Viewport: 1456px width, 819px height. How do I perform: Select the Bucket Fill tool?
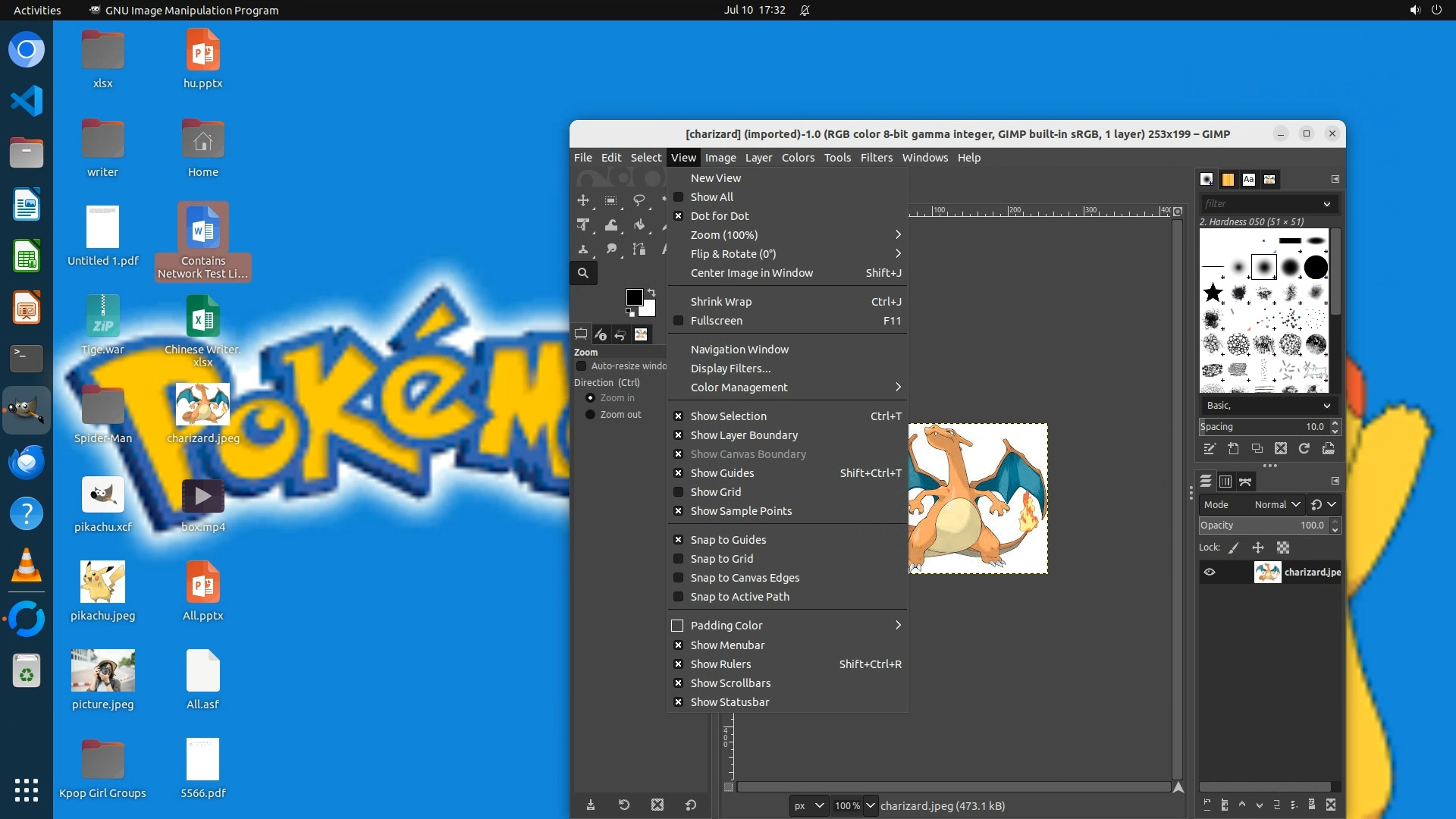[639, 225]
